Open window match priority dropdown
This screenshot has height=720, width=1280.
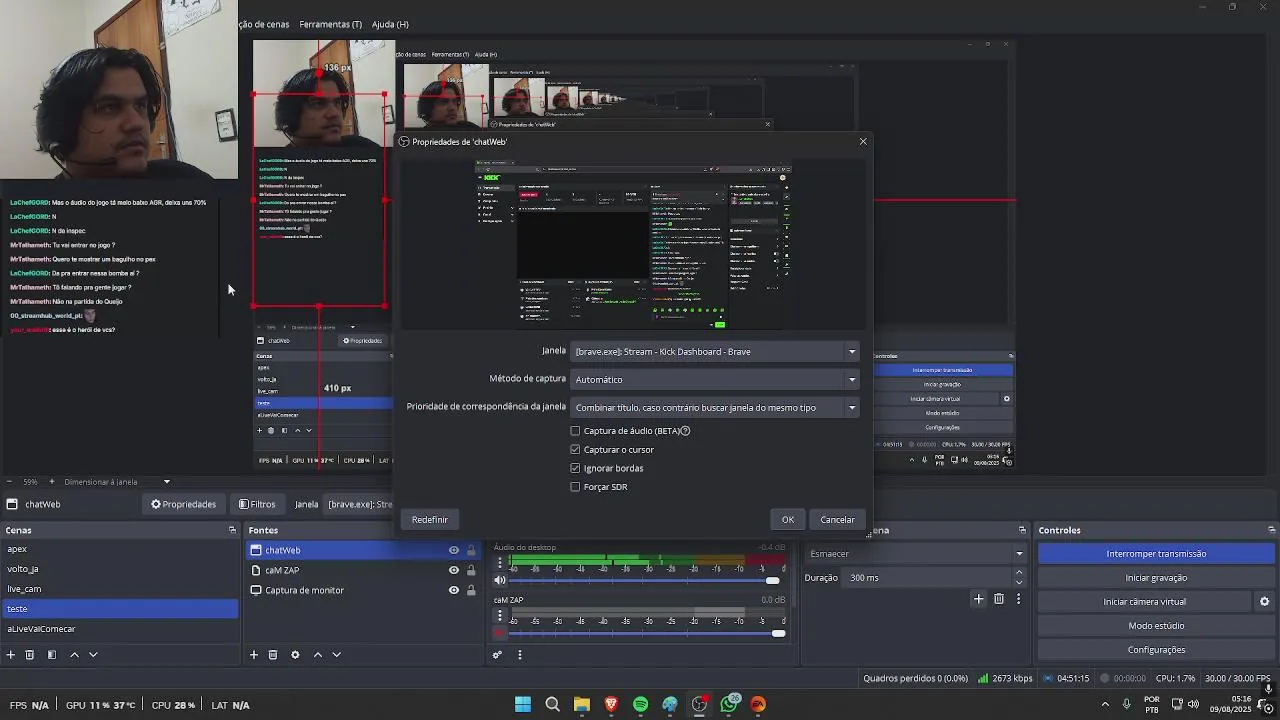(x=715, y=407)
